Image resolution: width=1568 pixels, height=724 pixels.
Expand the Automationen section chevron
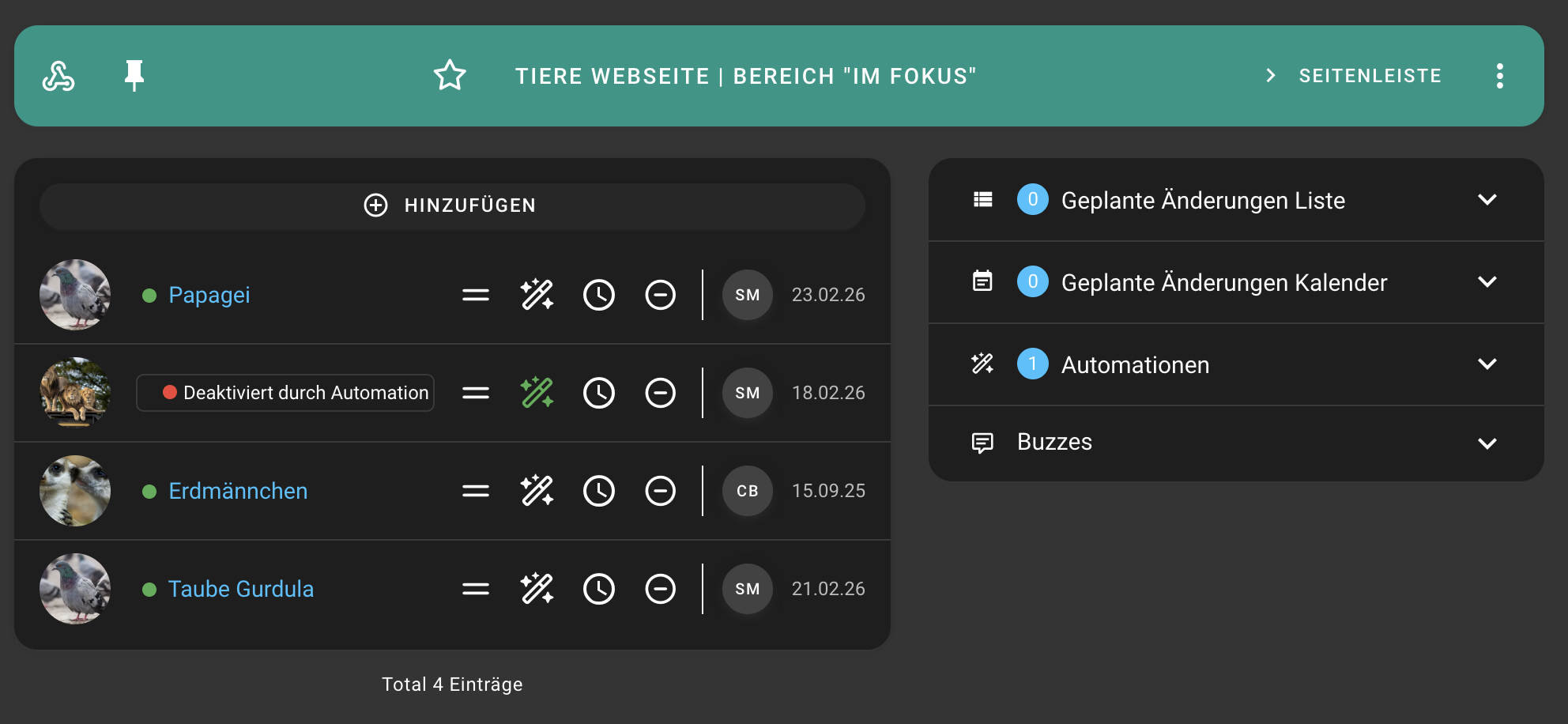pyautogui.click(x=1487, y=364)
